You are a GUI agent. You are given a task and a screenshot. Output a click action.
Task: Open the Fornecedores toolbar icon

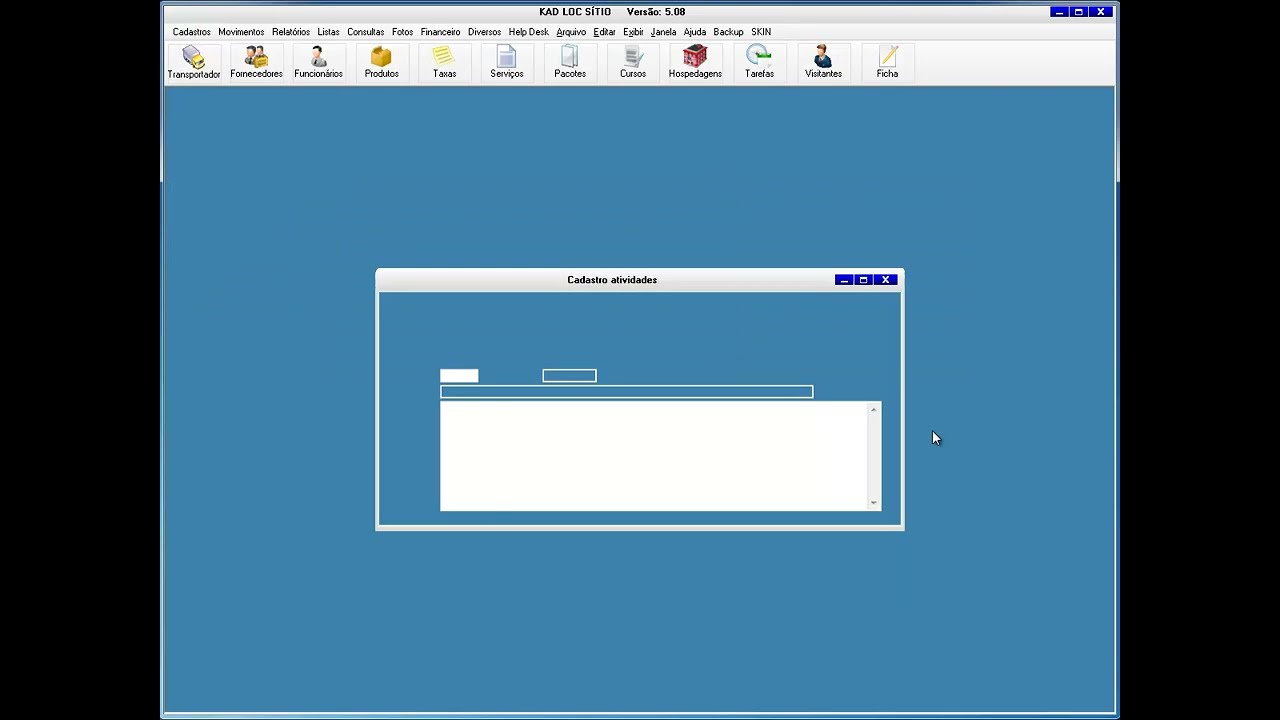[256, 62]
